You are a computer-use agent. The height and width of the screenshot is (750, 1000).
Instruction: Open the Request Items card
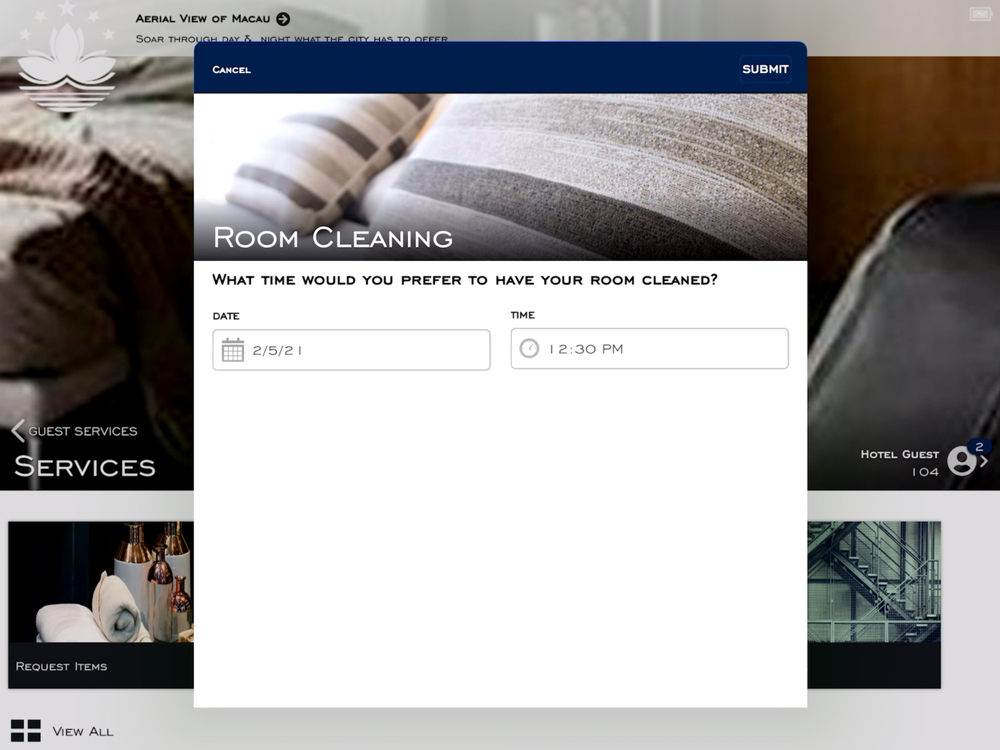(x=101, y=605)
